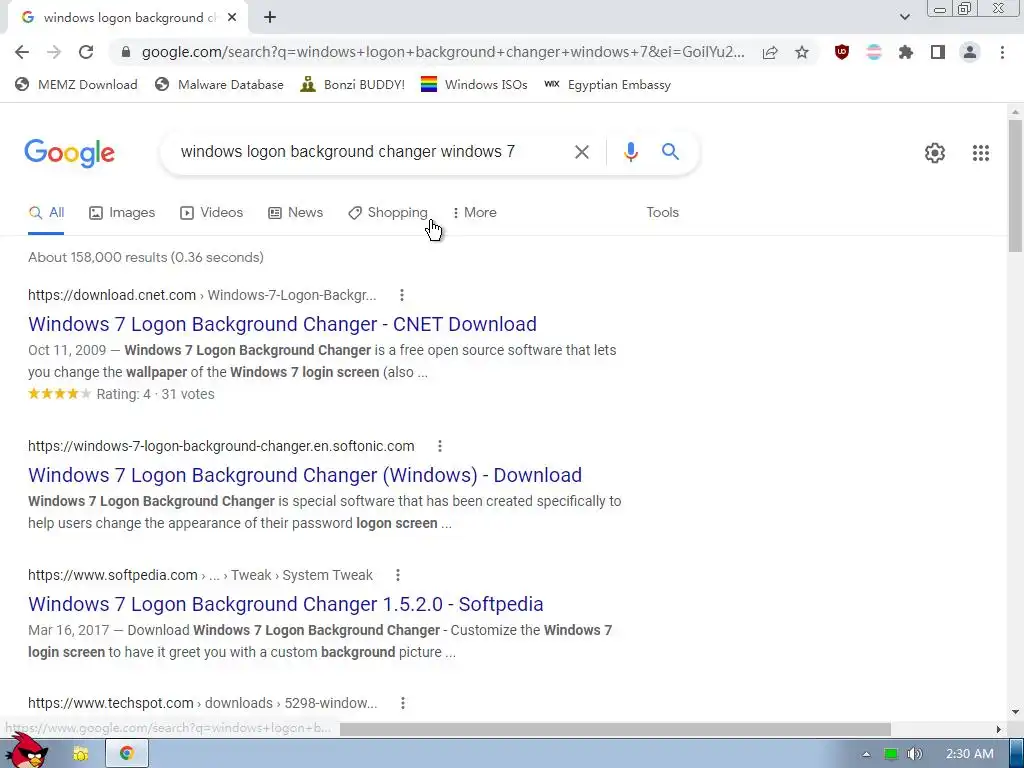
Task: Open options for the Softpedia result
Action: 398,575
